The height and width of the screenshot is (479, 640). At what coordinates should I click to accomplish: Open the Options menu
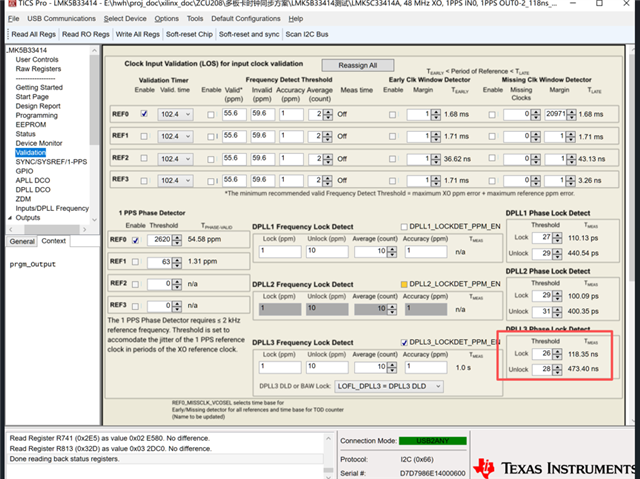[167, 19]
